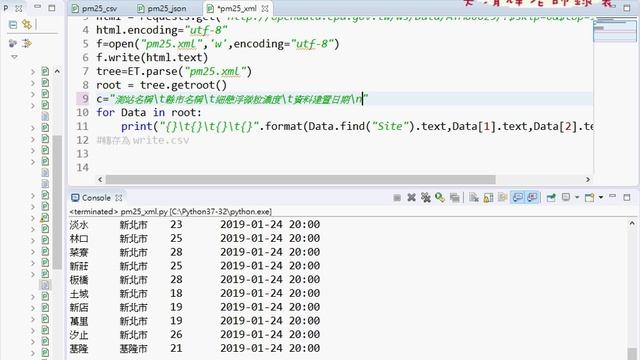This screenshot has width=640, height=360.
Task: Click the terminated pm25_xml.py launch label
Action: click(170, 211)
